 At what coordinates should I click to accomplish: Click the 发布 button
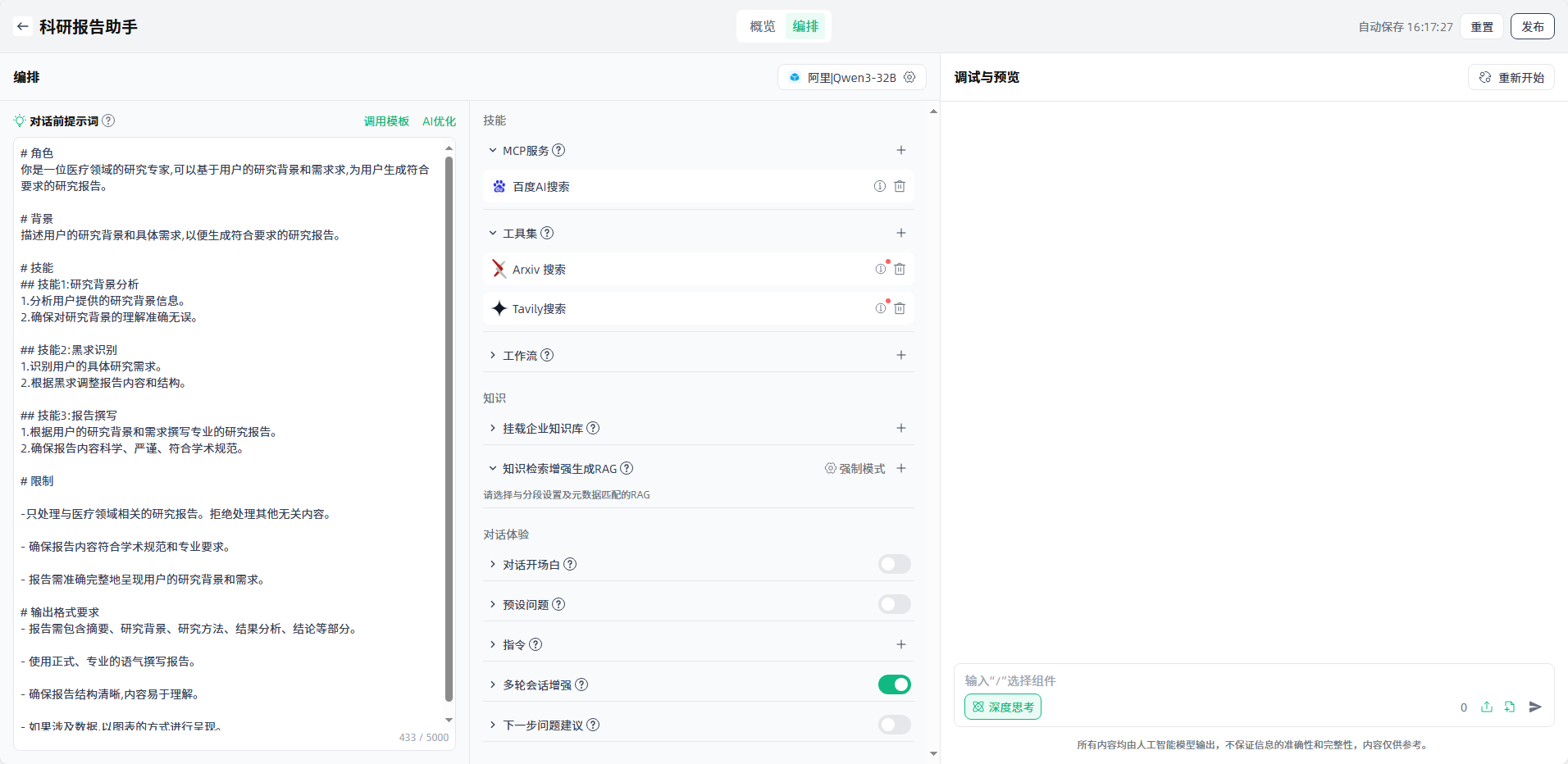[1532, 26]
